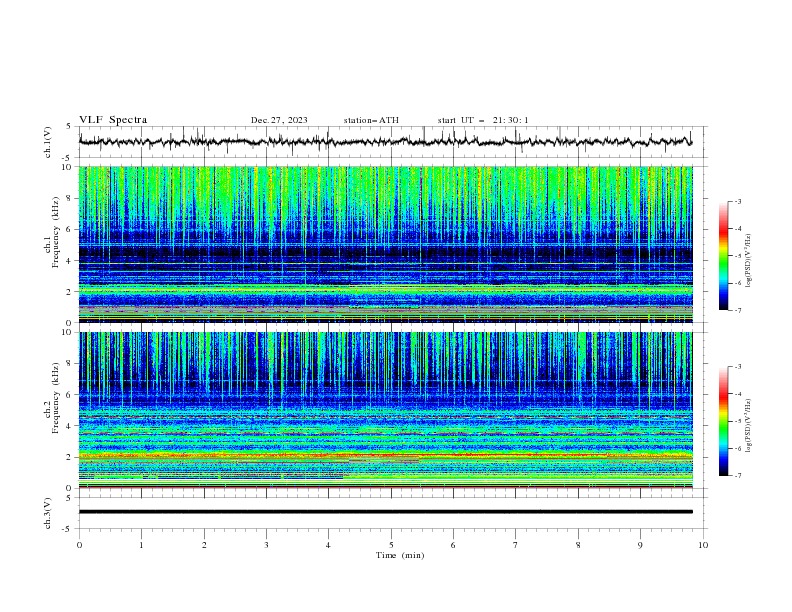Click the ch.2 spectrogram color scale bar

(724, 421)
